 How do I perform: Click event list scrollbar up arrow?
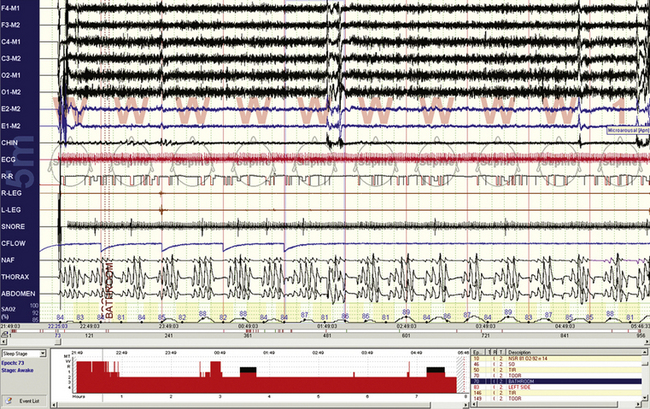point(645,352)
